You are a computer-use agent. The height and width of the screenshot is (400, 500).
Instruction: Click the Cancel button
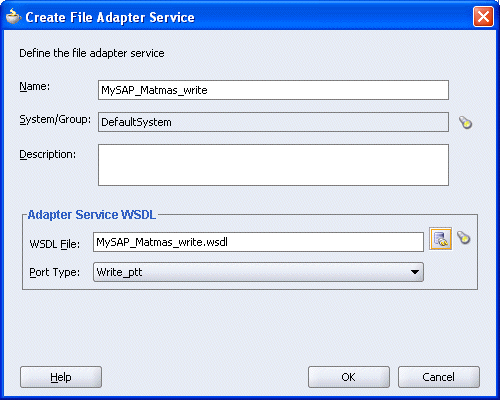click(439, 377)
